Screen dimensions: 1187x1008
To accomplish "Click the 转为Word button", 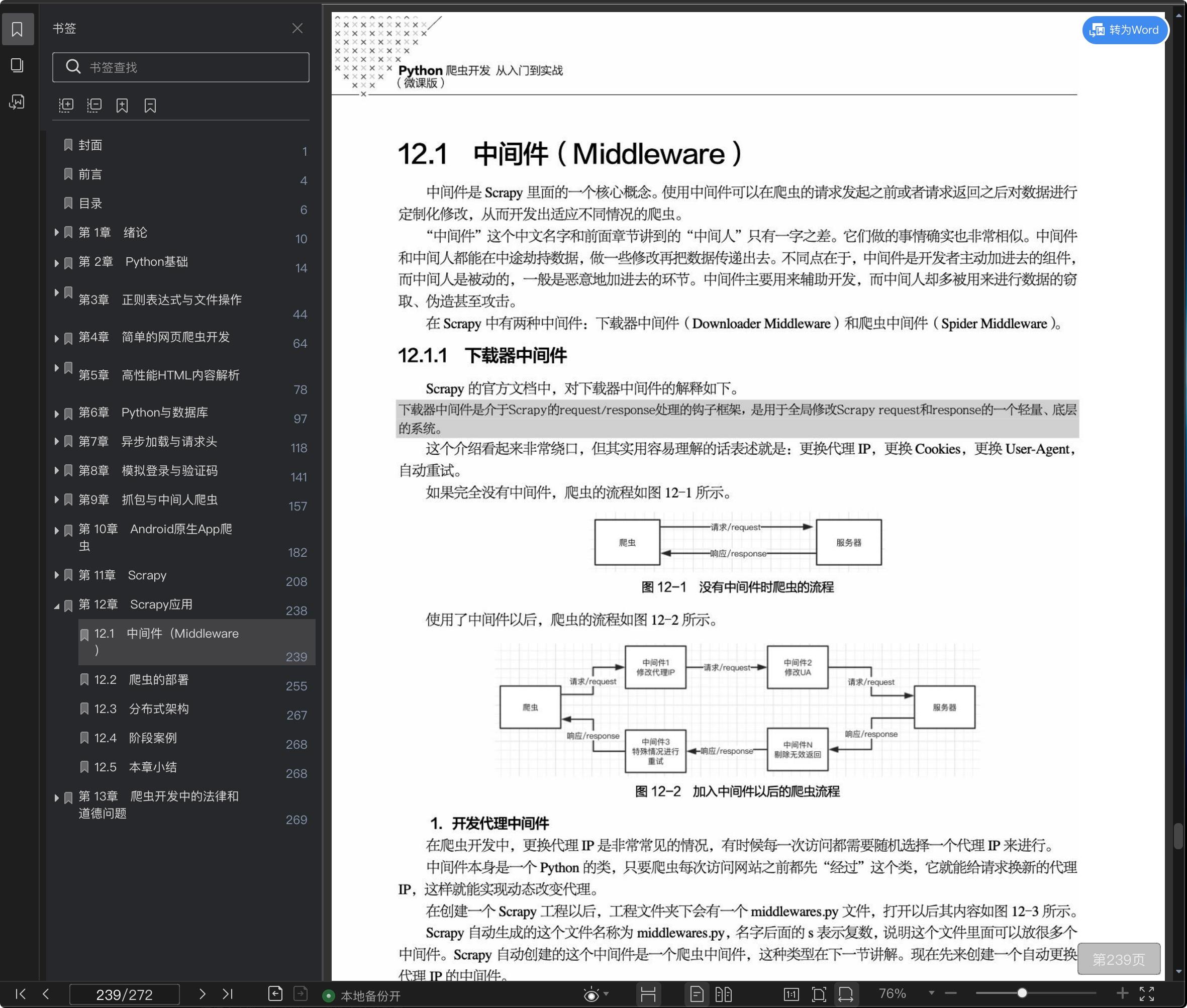I will point(1125,30).
